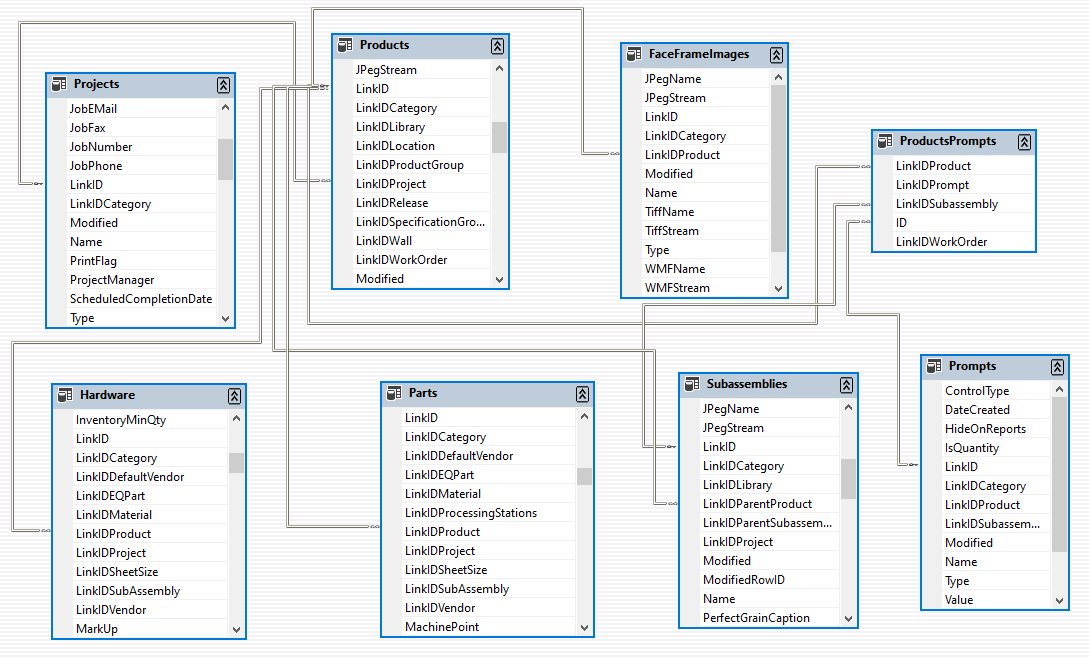This screenshot has height=659, width=1089.
Task: Collapse the Projects table
Action: coord(225,84)
